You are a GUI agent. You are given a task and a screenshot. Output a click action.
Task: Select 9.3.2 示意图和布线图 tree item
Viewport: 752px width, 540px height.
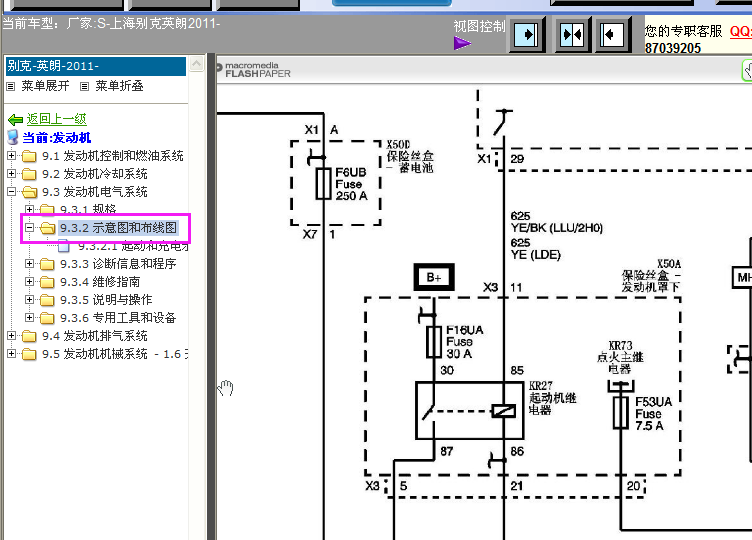[118, 228]
